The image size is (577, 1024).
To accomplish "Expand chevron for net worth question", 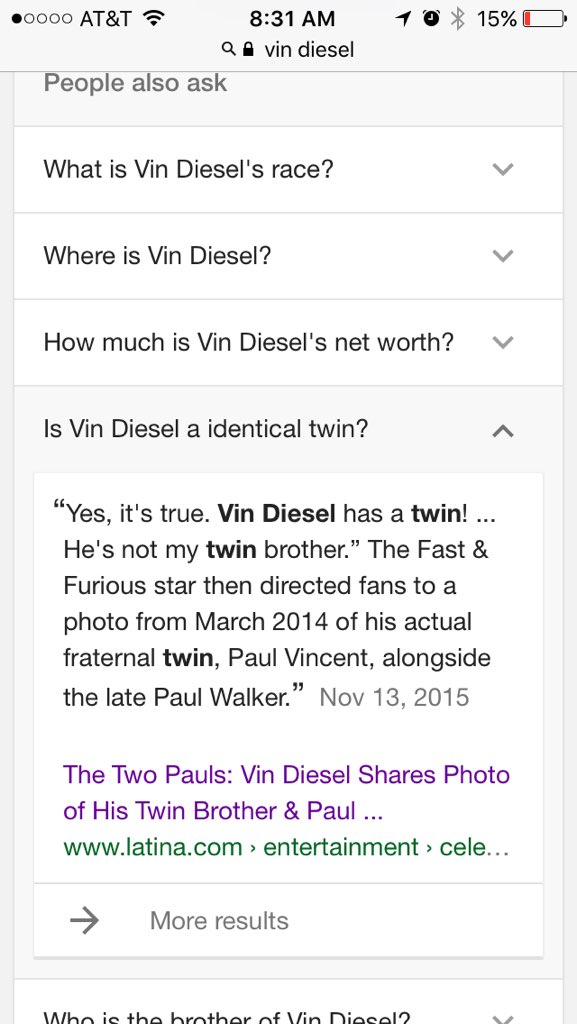I will click(x=503, y=342).
